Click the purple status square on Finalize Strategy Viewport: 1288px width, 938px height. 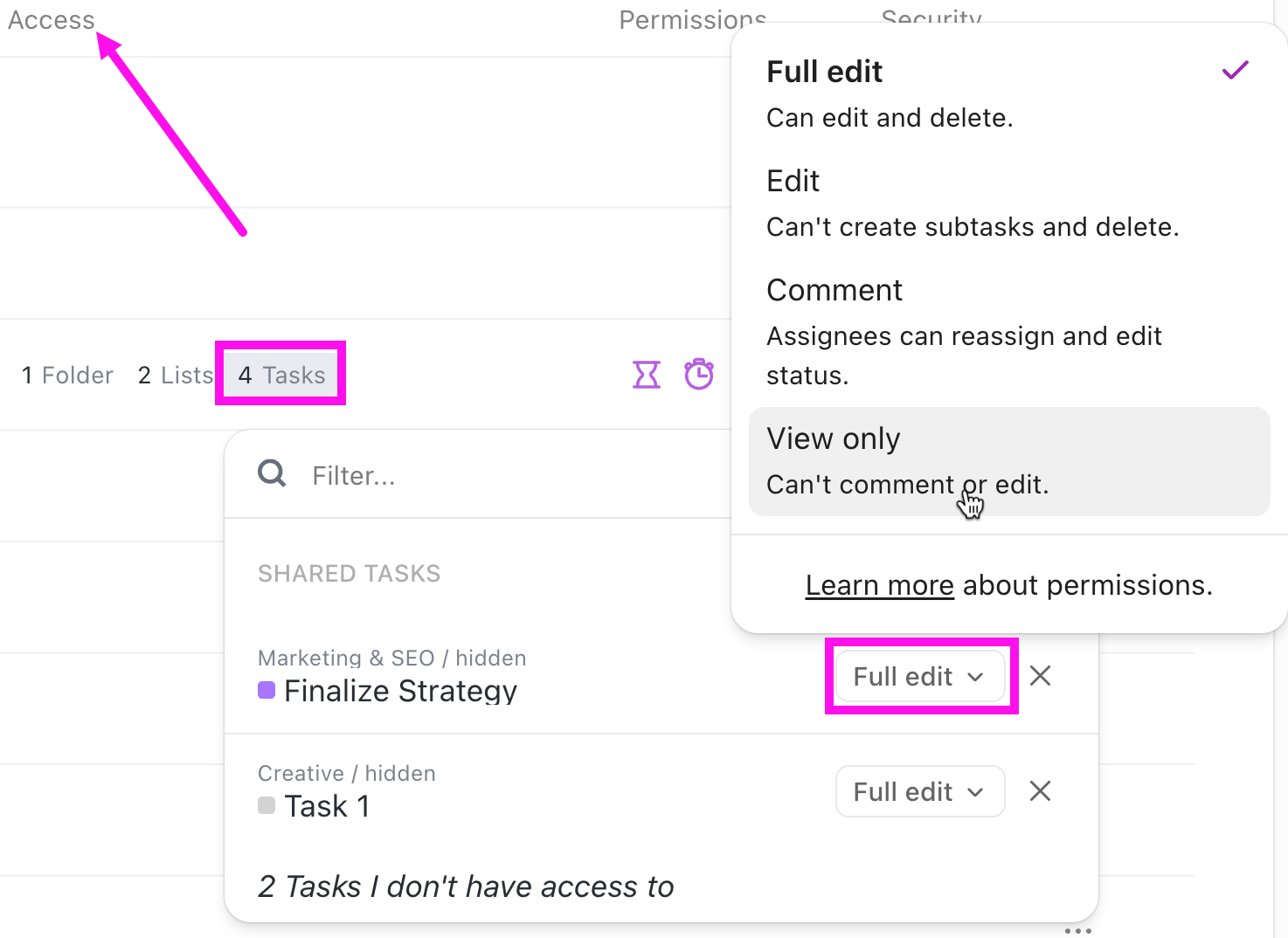click(267, 691)
